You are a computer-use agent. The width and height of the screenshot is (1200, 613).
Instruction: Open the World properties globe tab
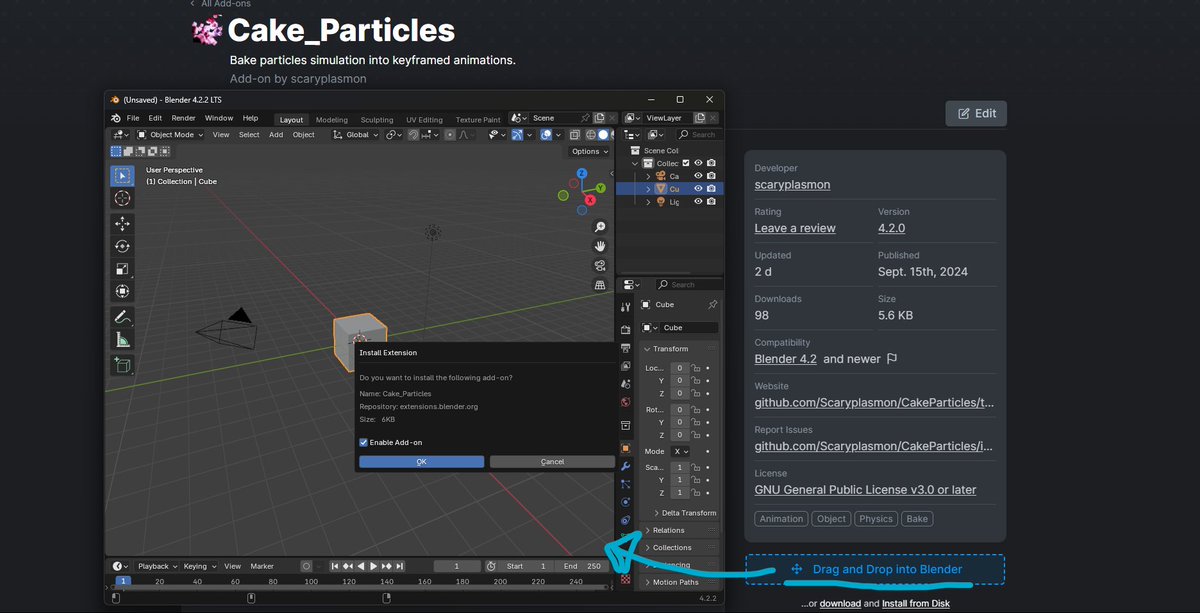[x=626, y=402]
